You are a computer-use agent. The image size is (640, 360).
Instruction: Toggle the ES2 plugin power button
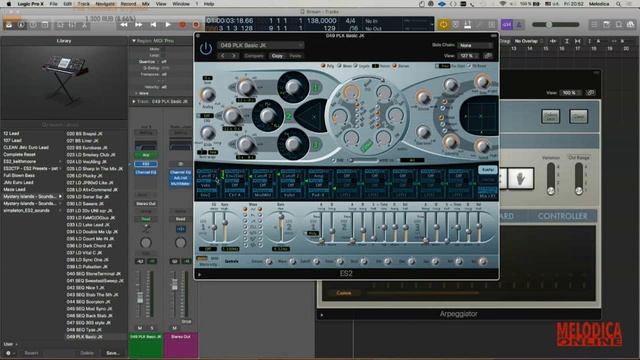pyautogui.click(x=206, y=49)
